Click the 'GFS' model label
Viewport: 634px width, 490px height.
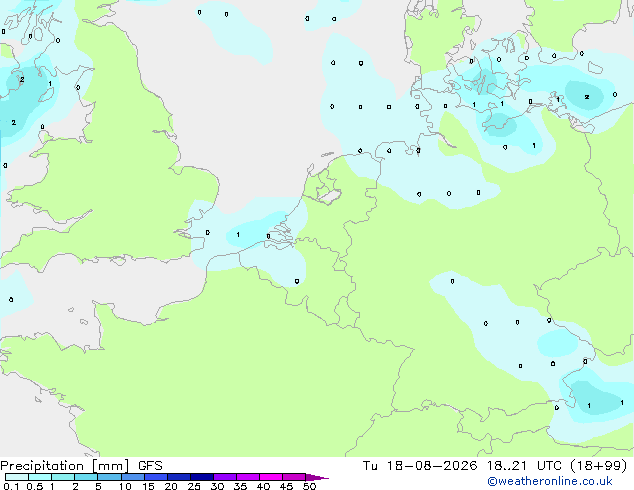pyautogui.click(x=150, y=466)
